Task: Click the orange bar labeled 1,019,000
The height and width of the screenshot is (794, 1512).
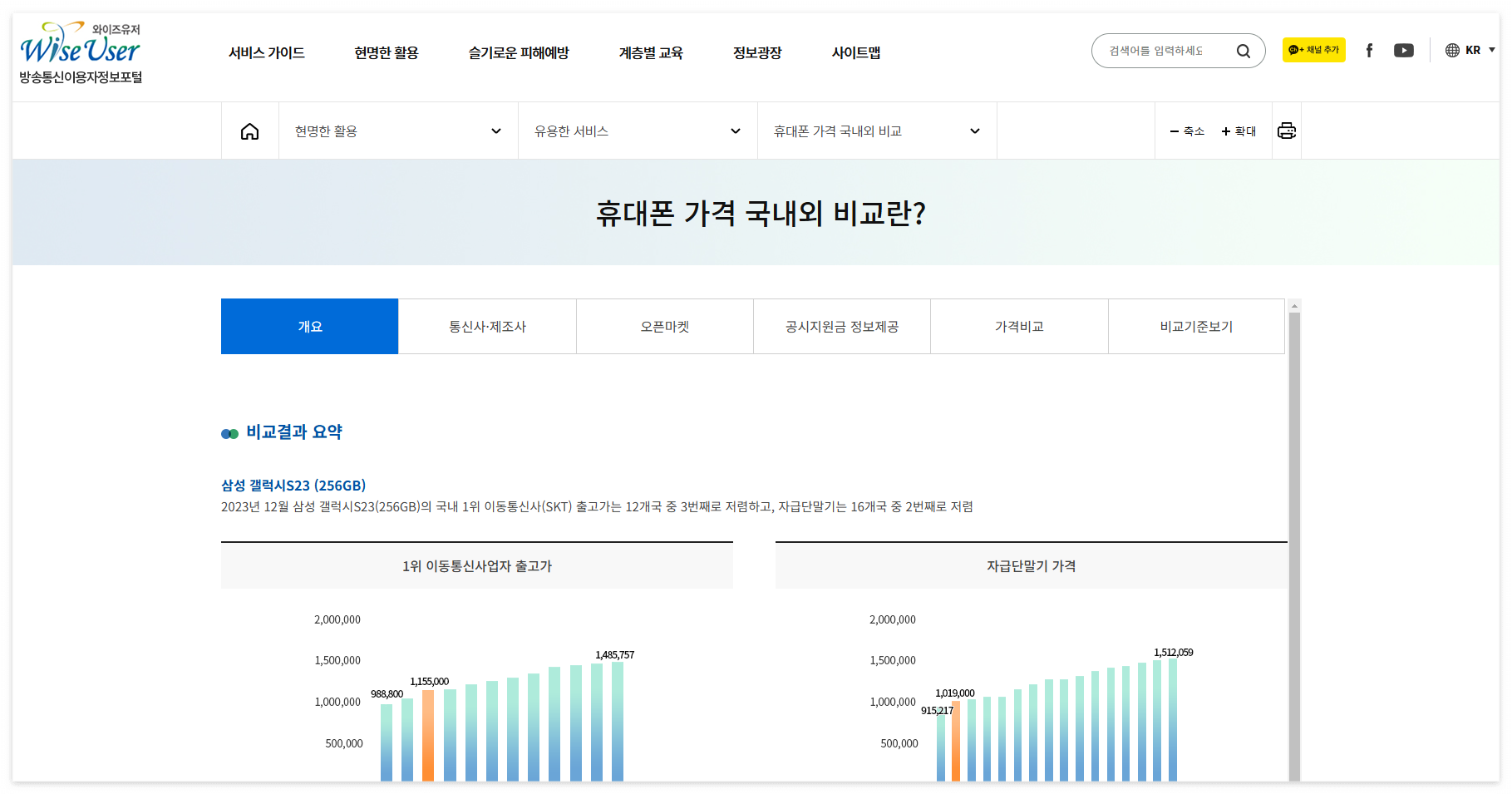Action: (x=956, y=741)
